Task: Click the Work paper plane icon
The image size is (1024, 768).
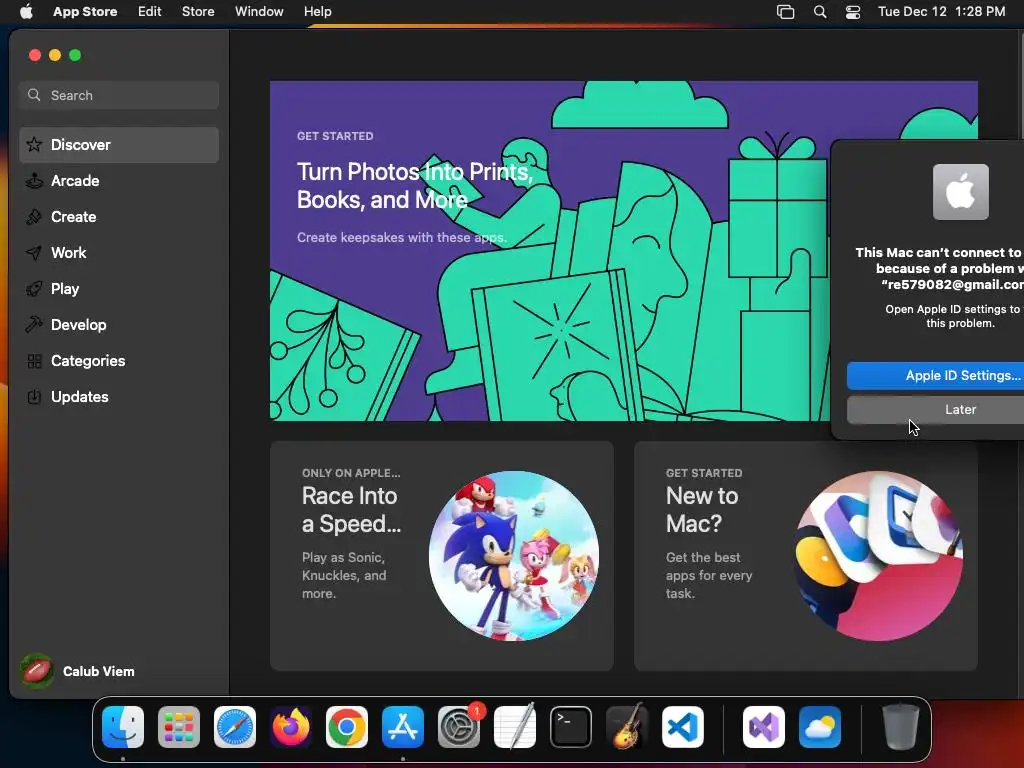Action: click(x=34, y=253)
